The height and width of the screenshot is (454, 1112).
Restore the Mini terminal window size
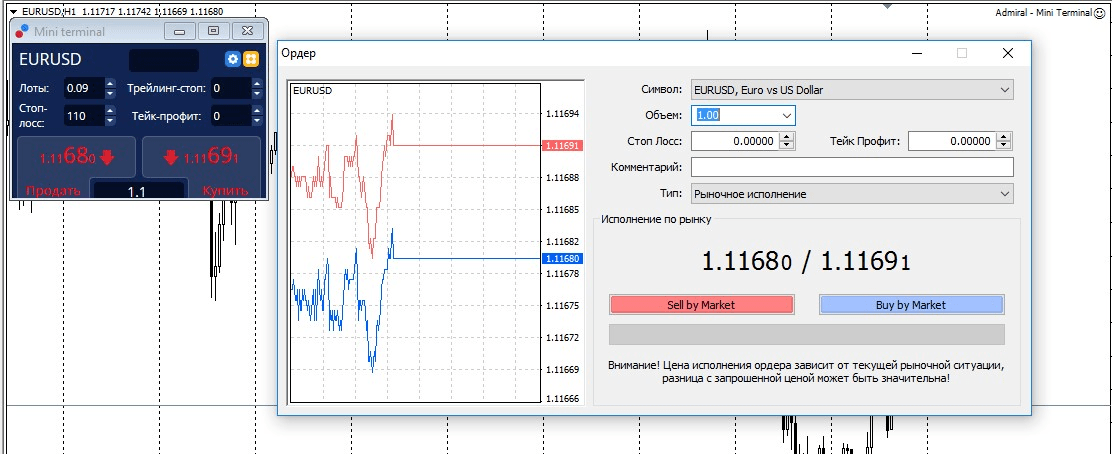[213, 31]
